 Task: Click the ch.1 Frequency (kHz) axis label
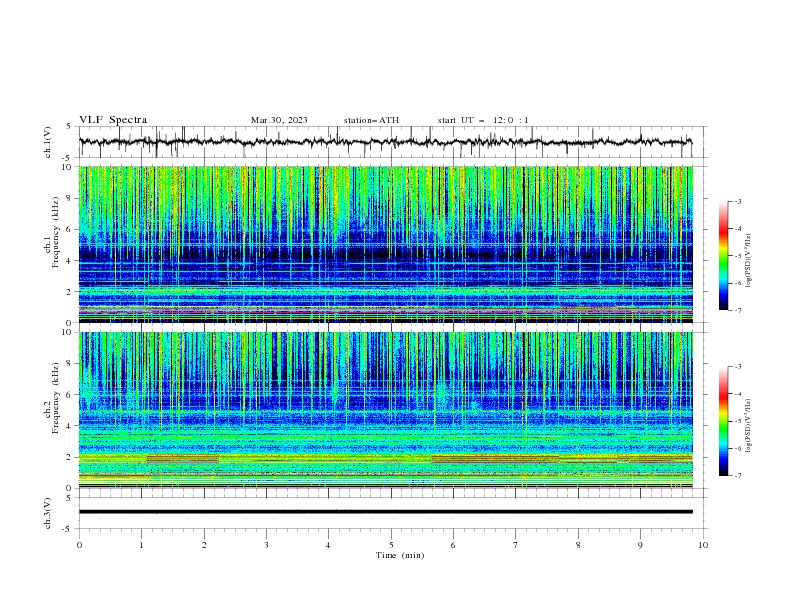pos(51,233)
